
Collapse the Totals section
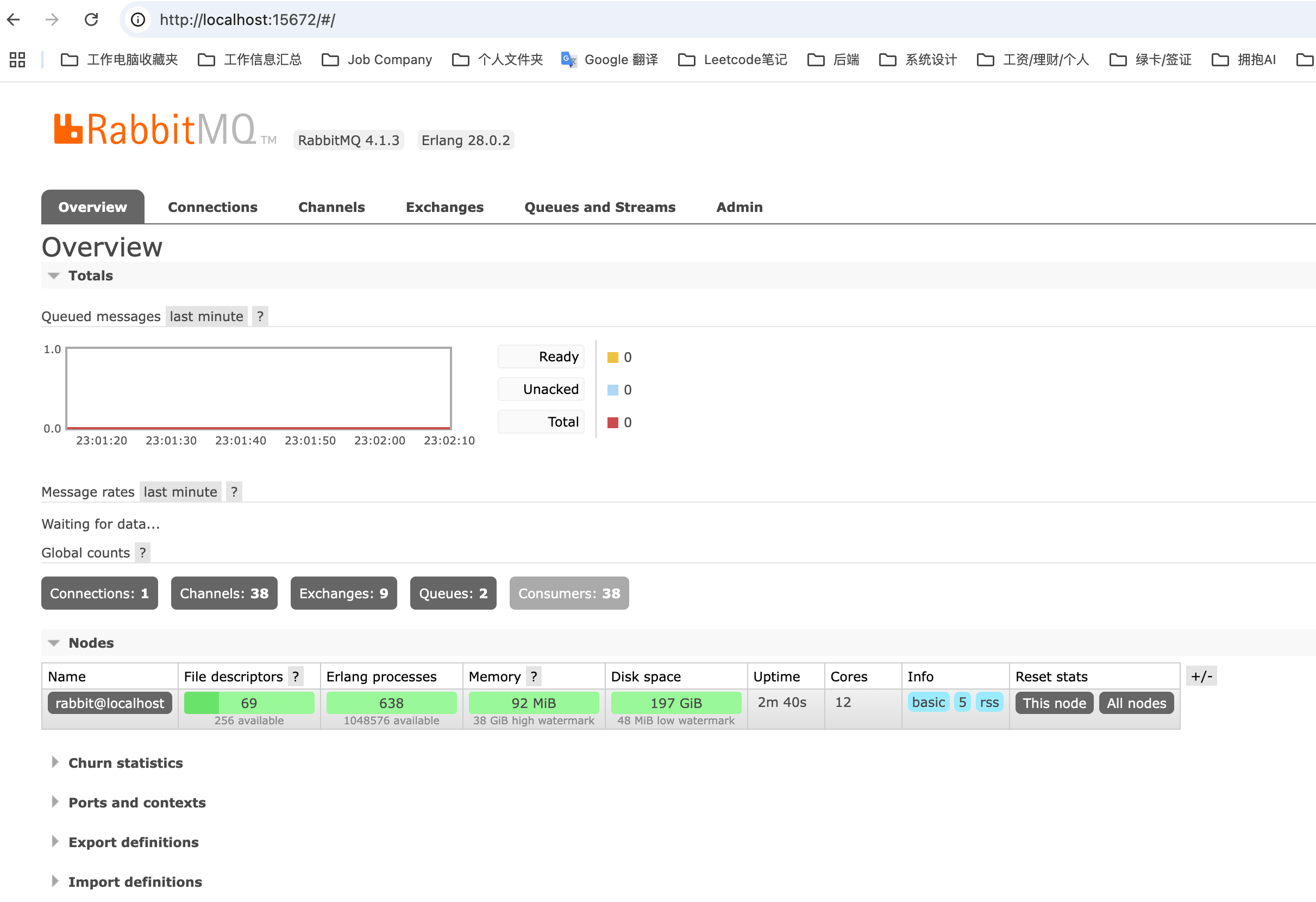90,275
